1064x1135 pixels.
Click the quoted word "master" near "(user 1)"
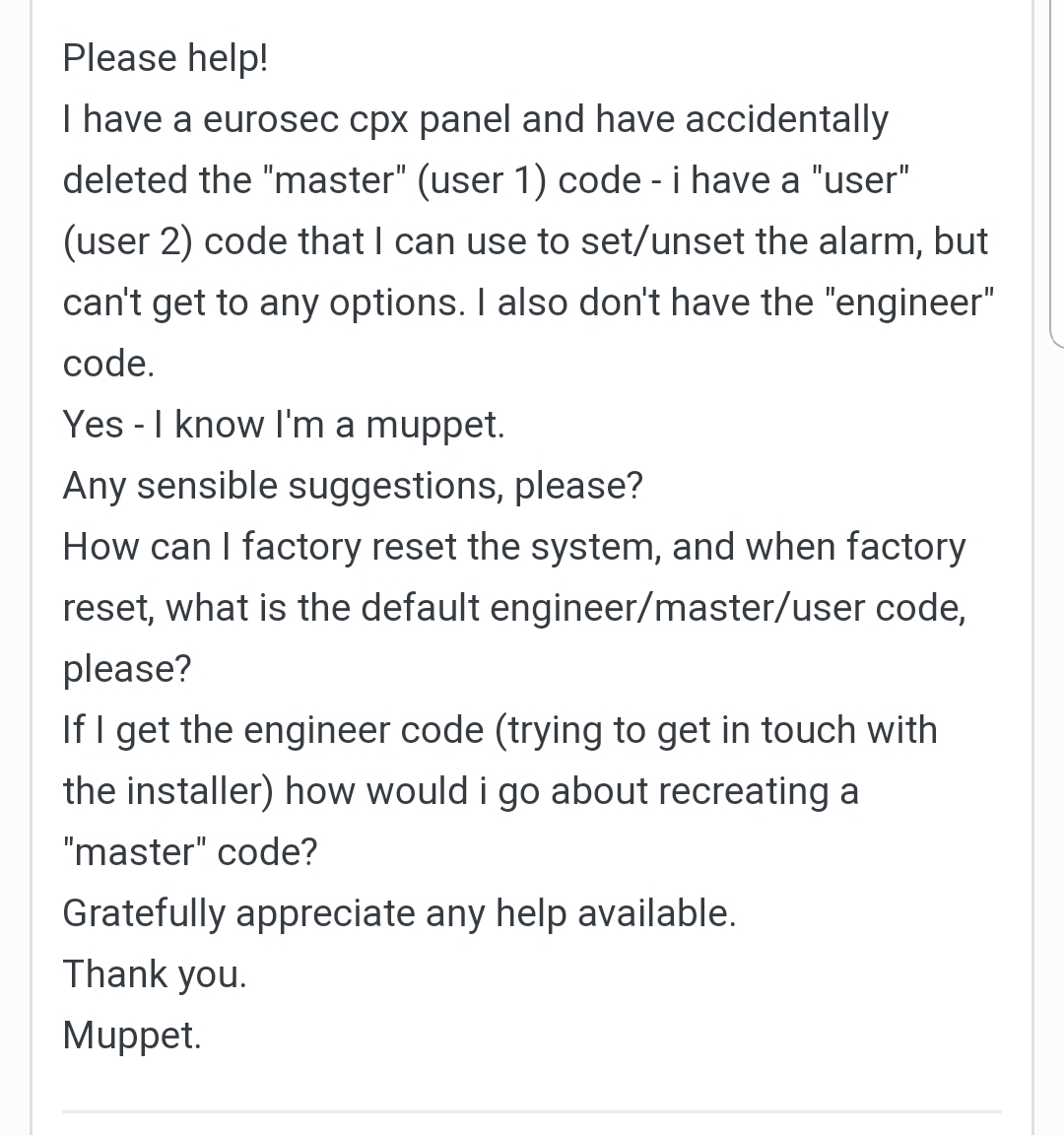(x=336, y=180)
